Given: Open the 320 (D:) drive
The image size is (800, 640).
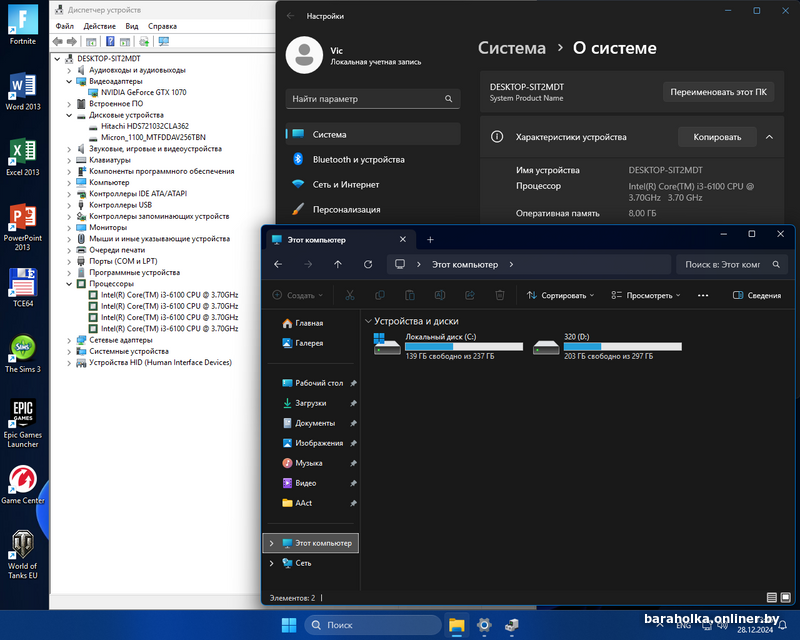Looking at the screenshot, I should (x=607, y=346).
